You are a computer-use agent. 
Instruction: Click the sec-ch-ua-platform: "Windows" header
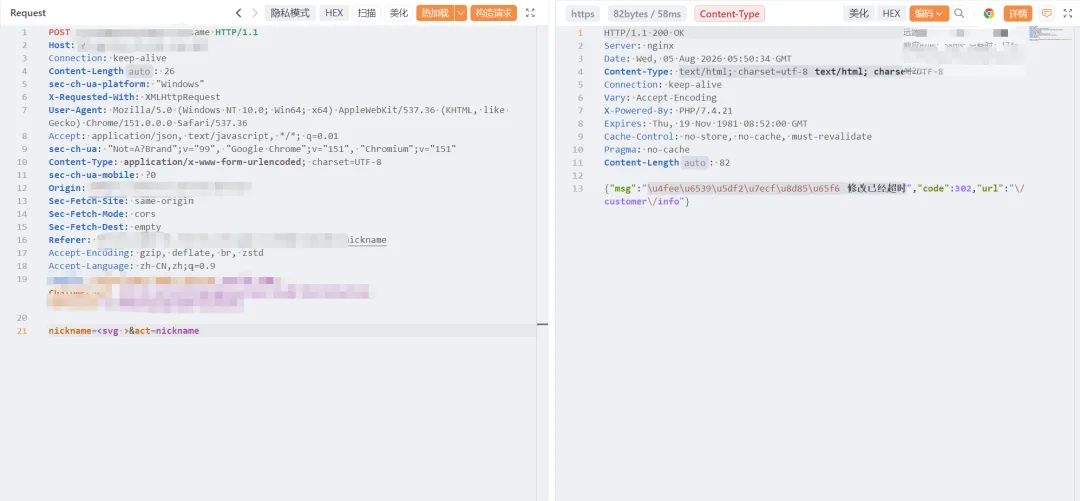point(126,84)
